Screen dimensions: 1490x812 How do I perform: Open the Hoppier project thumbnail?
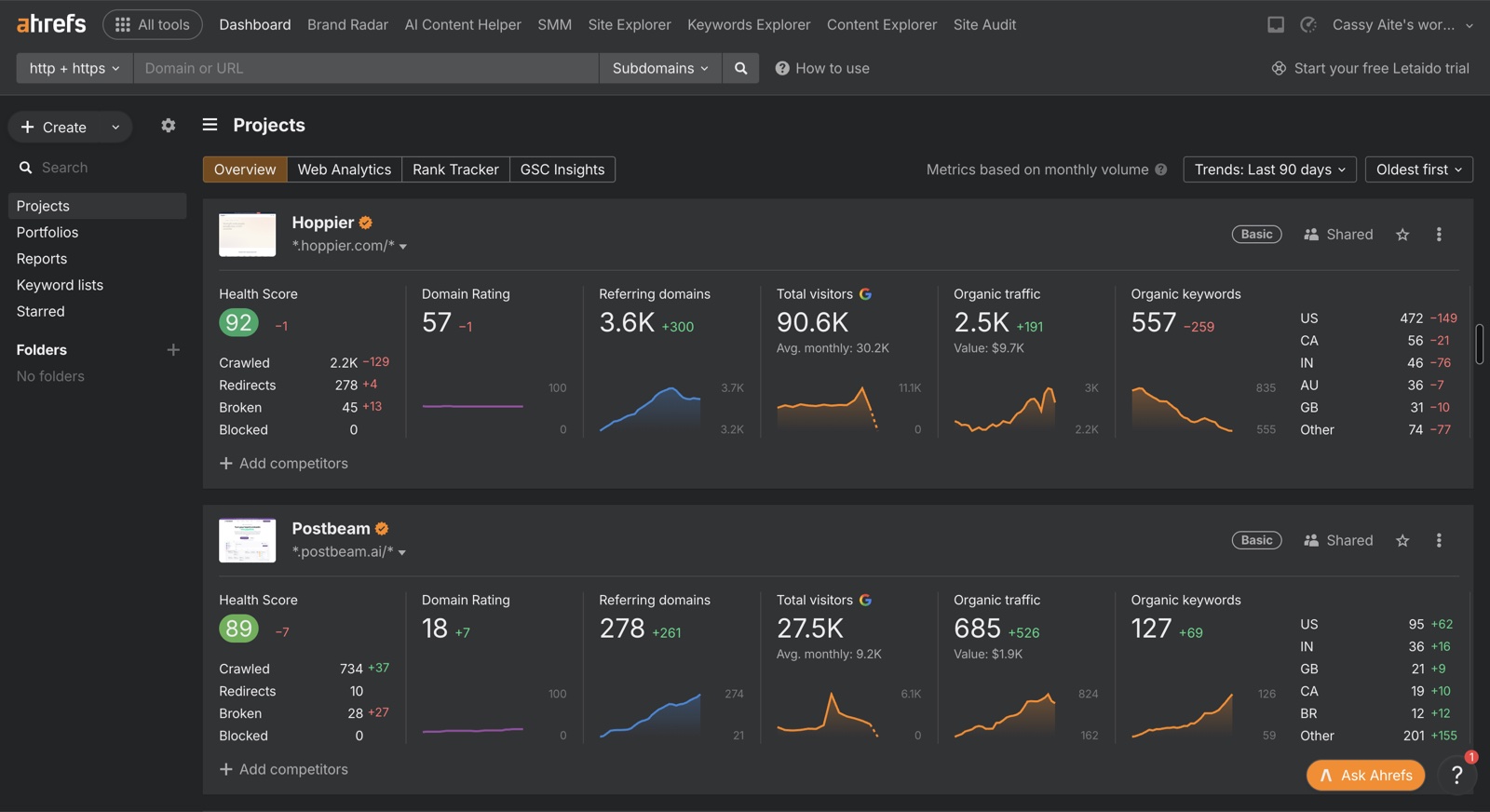247,234
